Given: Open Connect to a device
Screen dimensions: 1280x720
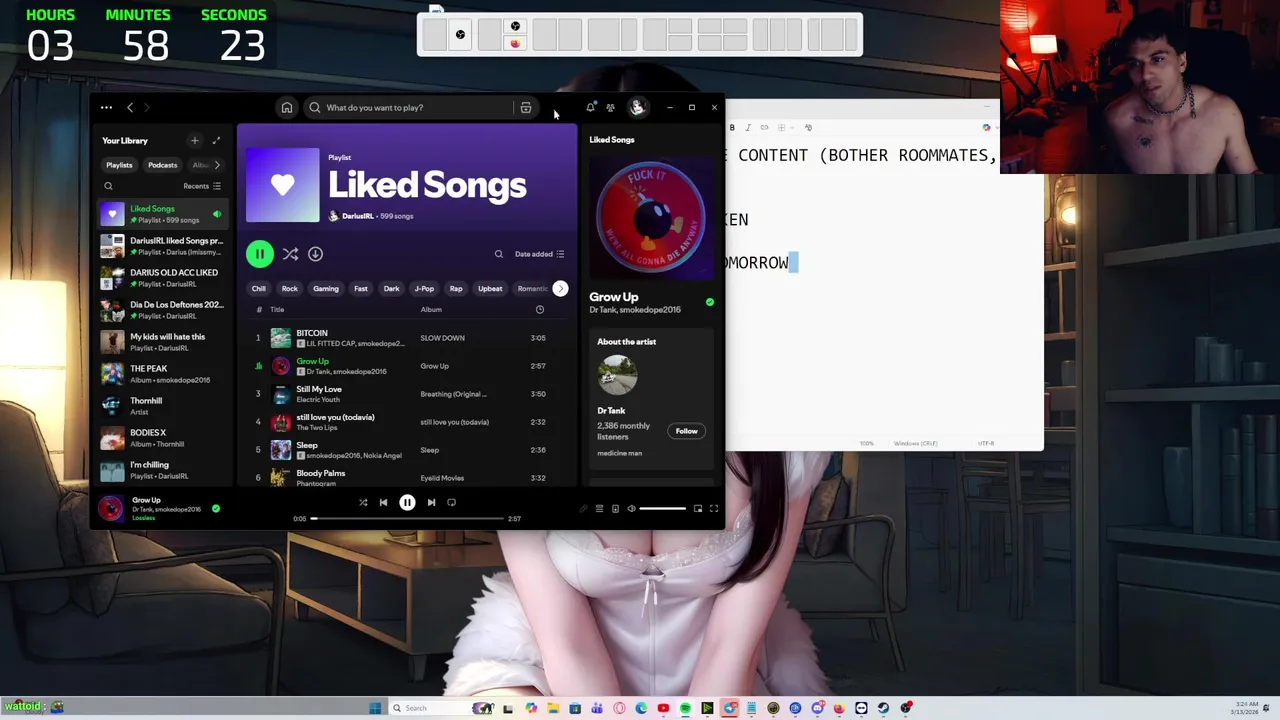Looking at the screenshot, I should 615,509.
